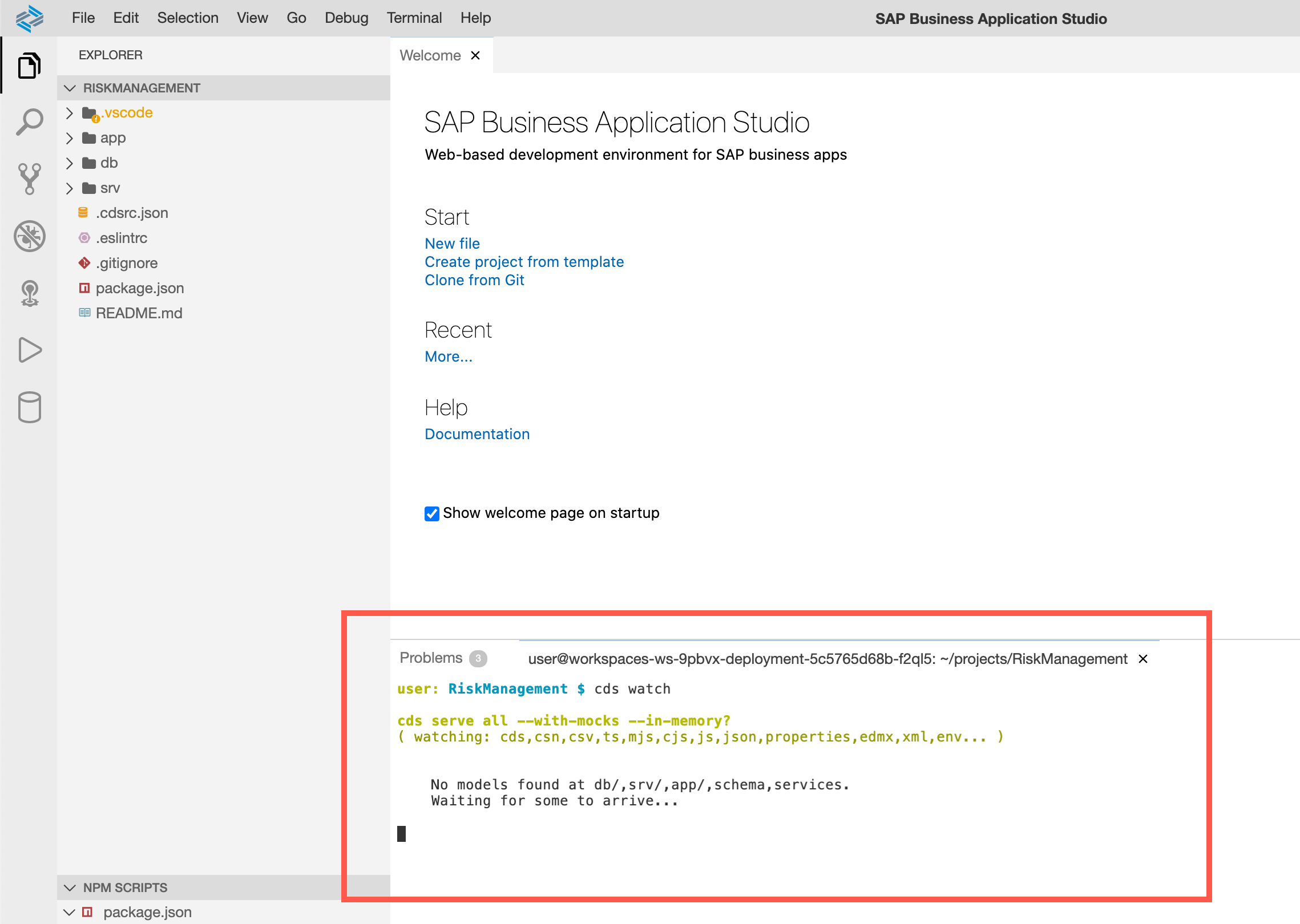Click the Source Control sidebar icon
The width and height of the screenshot is (1300, 924).
pos(30,176)
